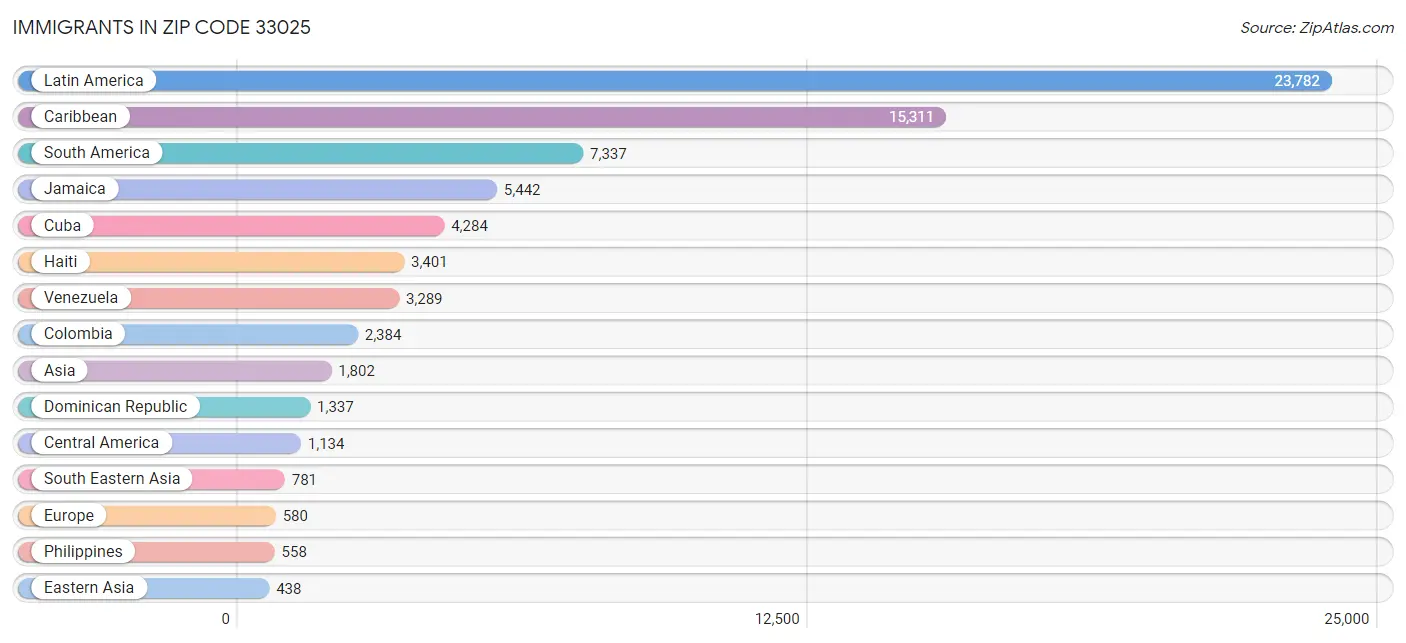Click the 12,500 axis tick label
Viewport: 1406px width, 643px height.
pos(777,619)
